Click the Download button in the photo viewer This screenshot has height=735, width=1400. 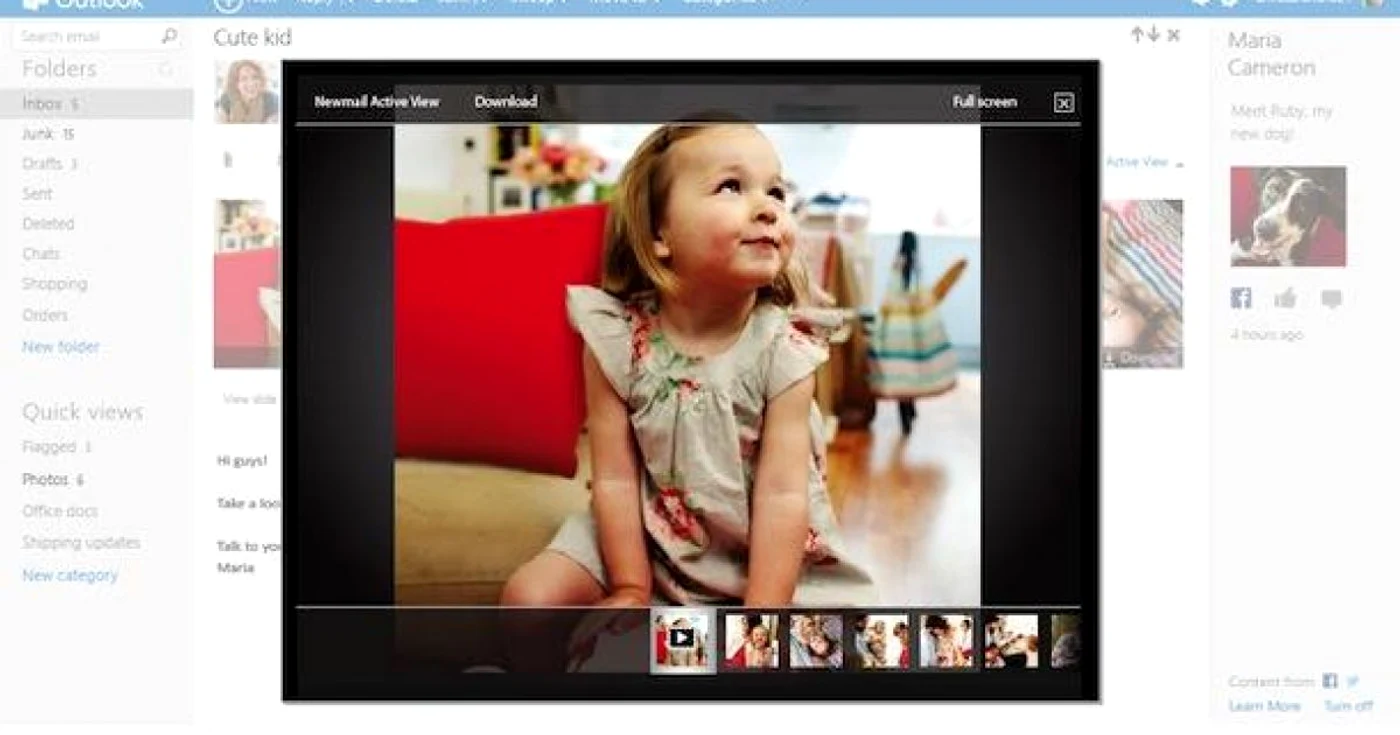point(506,101)
